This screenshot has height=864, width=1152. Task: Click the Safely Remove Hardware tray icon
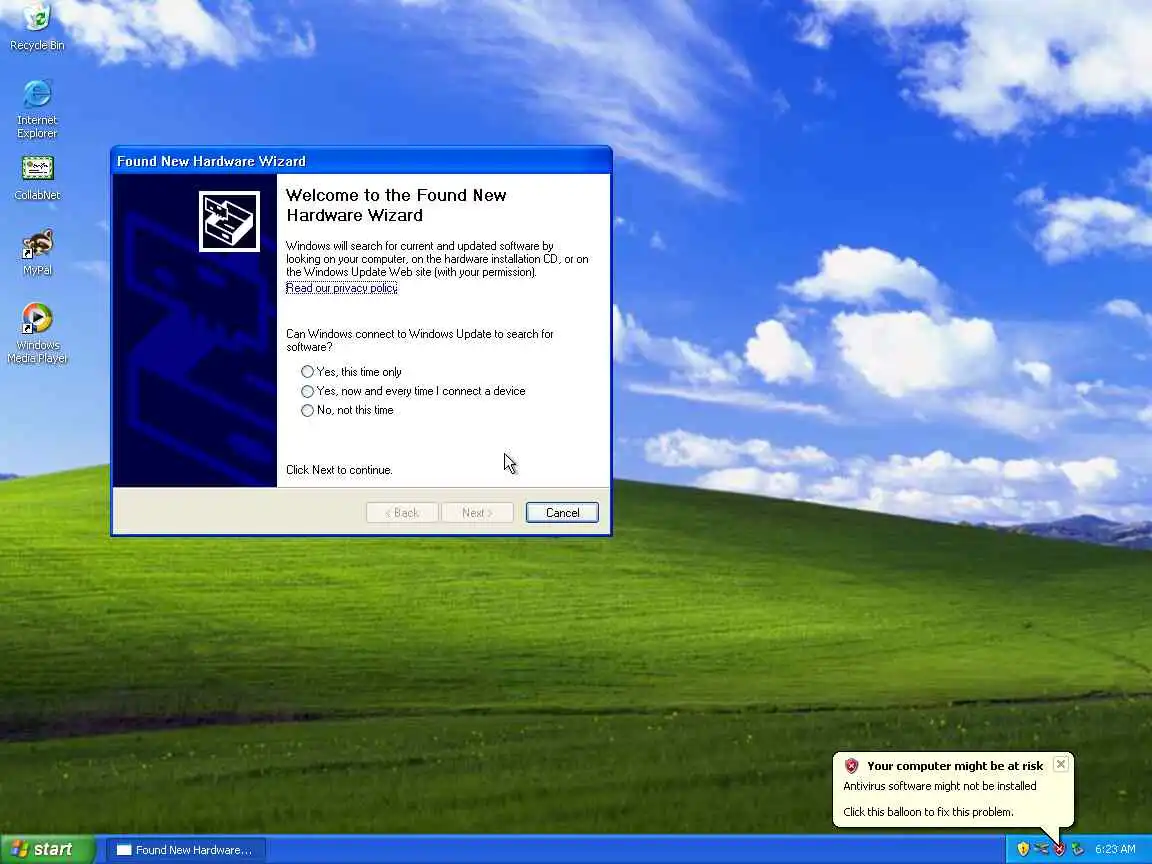coord(1078,849)
